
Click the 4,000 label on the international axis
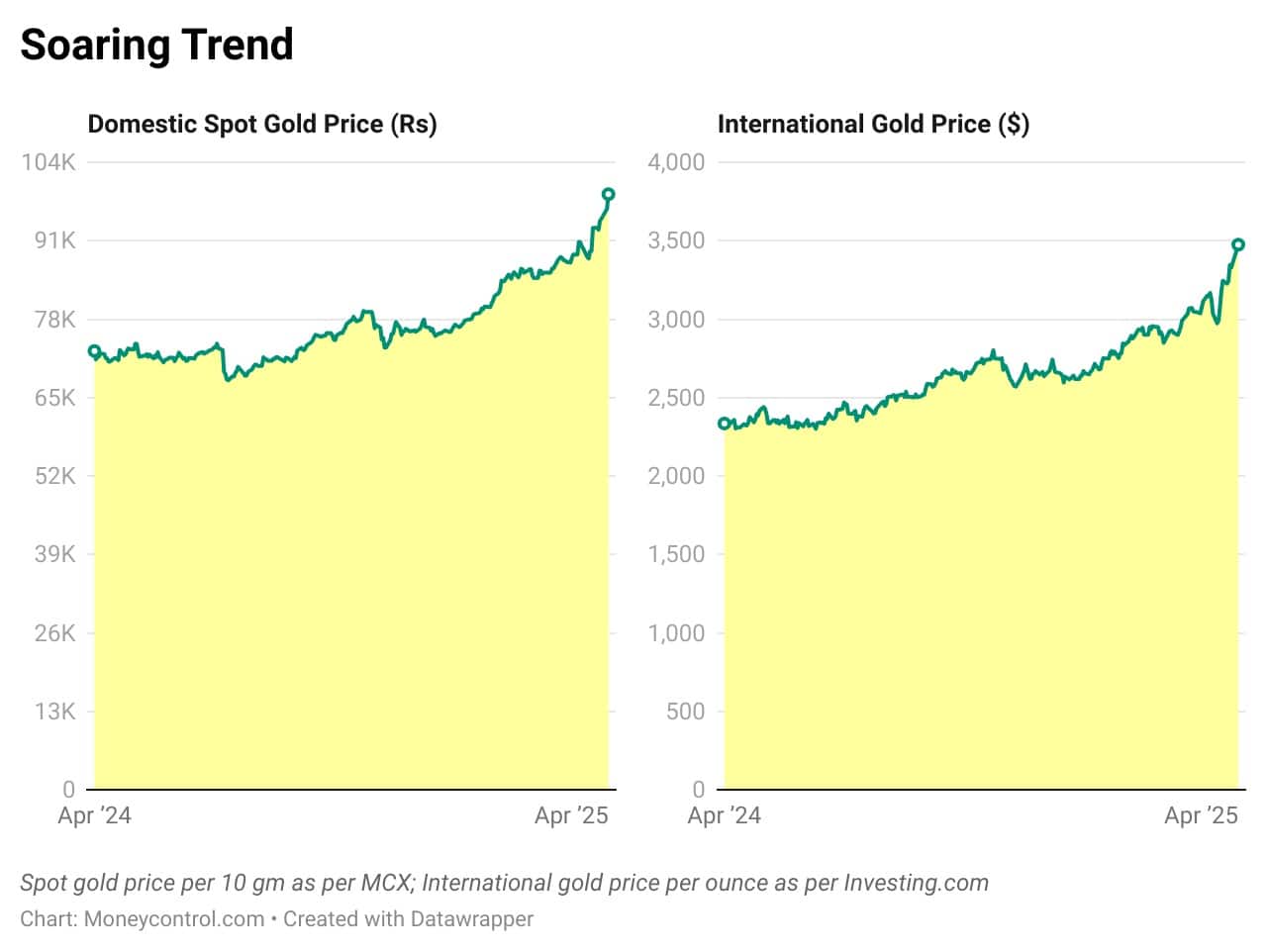click(676, 162)
